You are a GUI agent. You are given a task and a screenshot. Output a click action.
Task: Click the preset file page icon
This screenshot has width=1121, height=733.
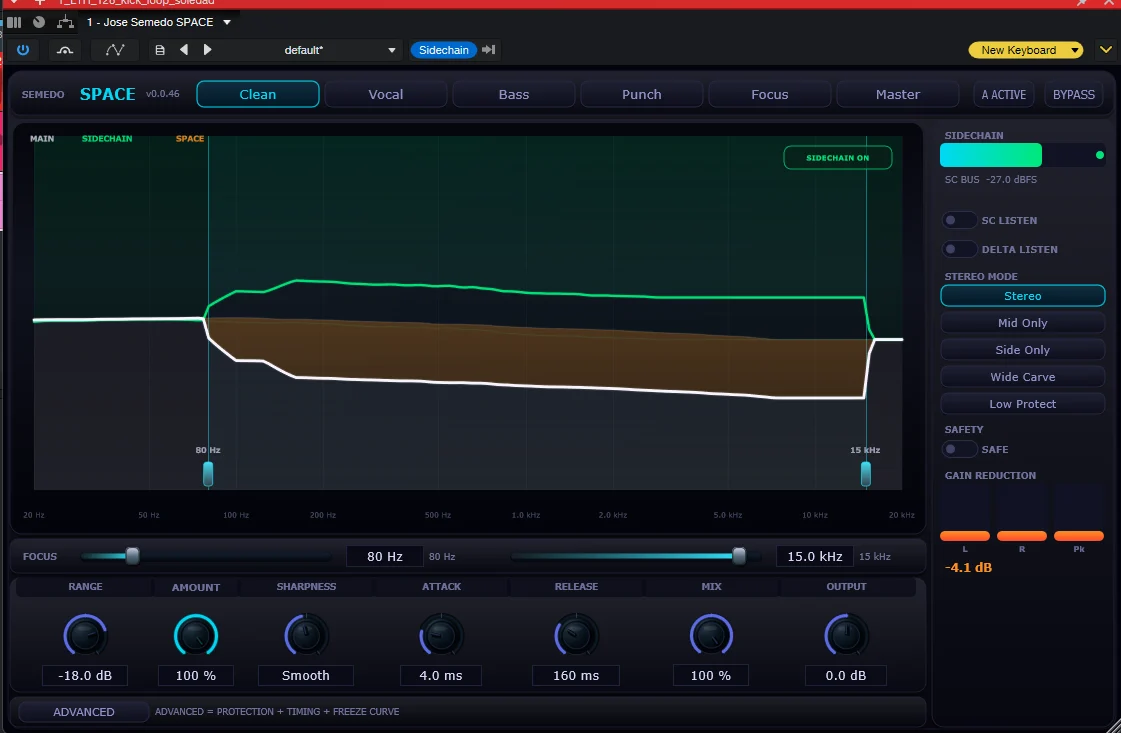pyautogui.click(x=160, y=50)
